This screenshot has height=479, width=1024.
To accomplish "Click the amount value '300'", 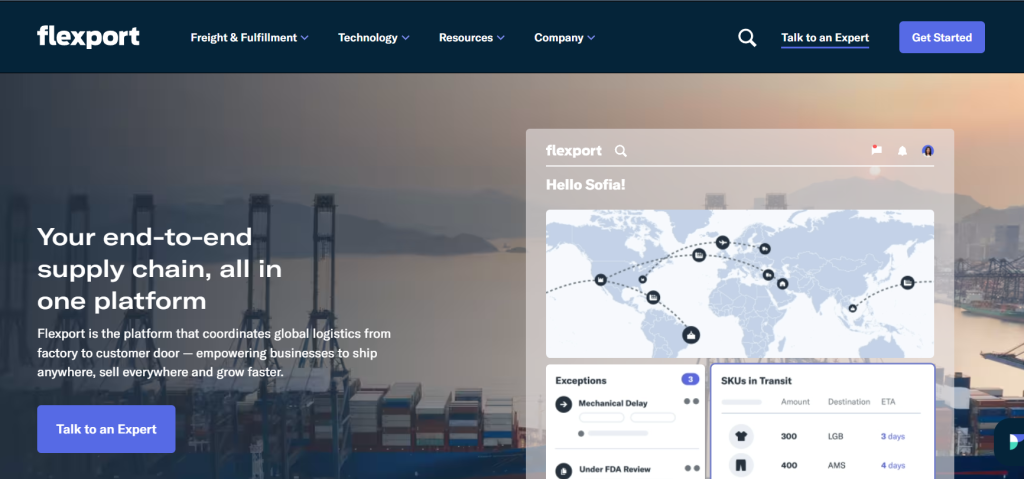I will pos(789,437).
